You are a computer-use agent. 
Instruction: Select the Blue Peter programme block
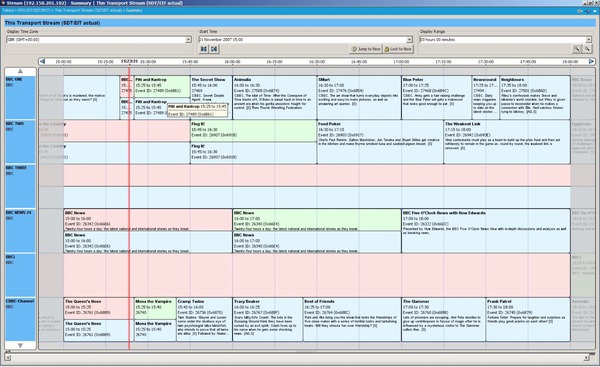[x=436, y=97]
